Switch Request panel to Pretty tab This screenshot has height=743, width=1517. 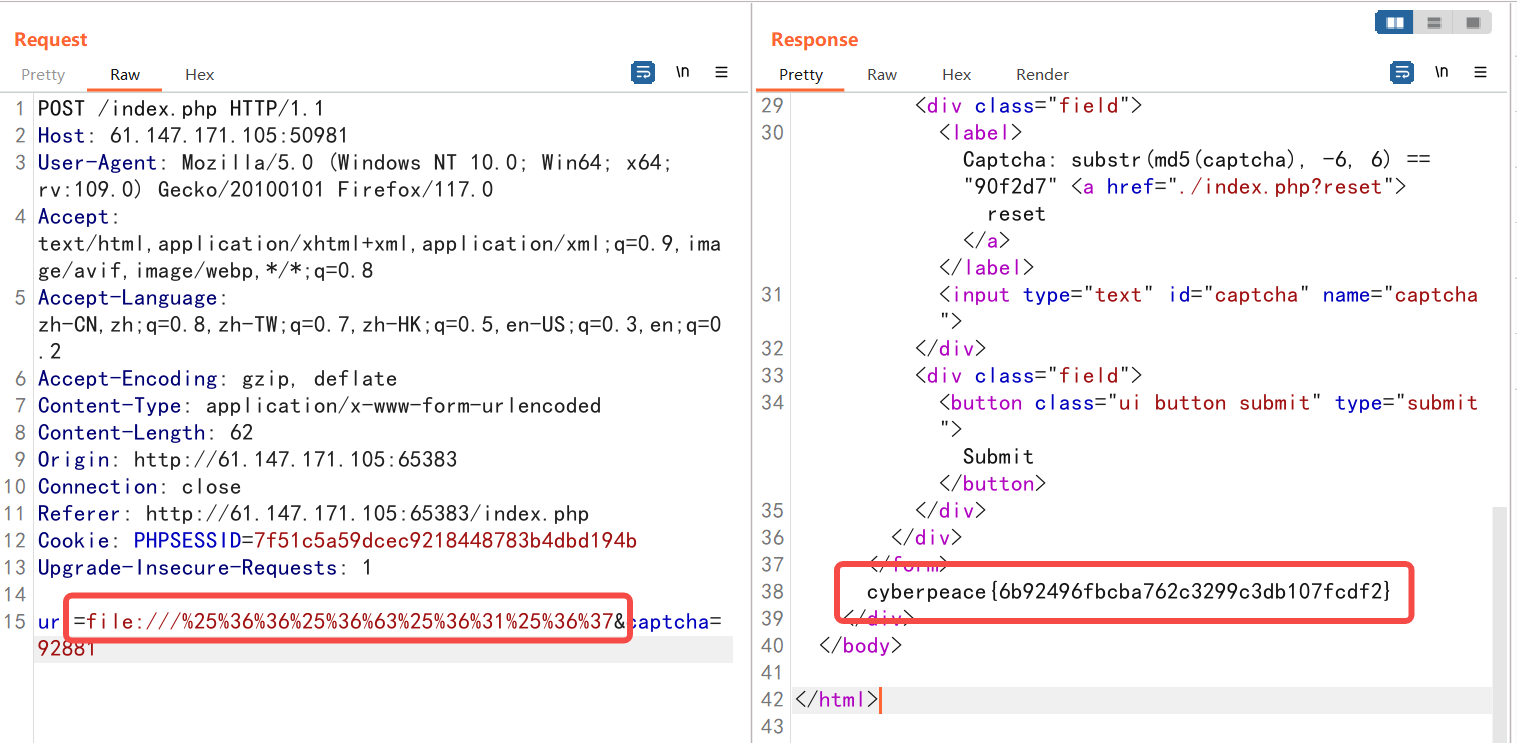click(x=43, y=75)
